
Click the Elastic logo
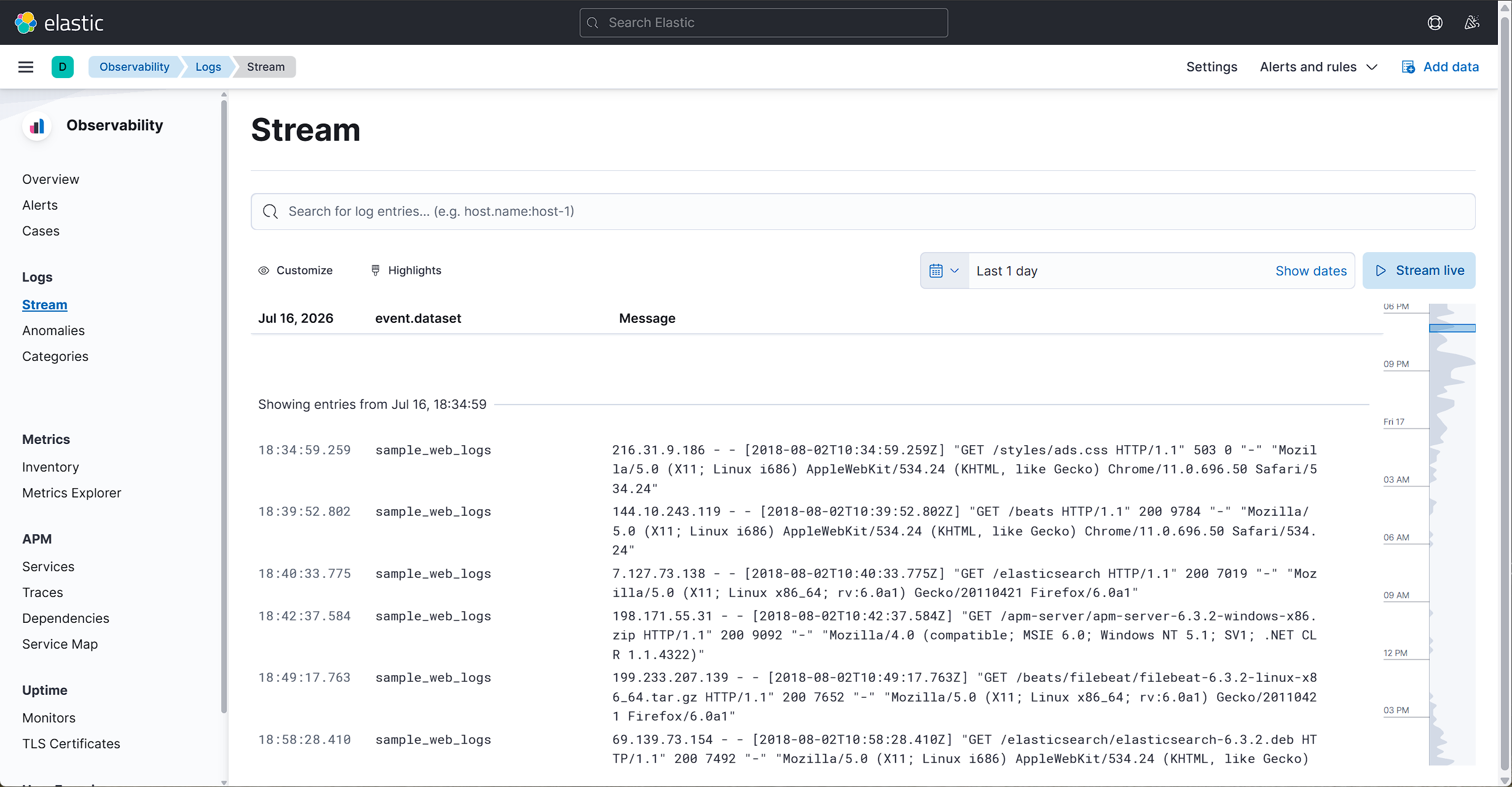coord(59,23)
